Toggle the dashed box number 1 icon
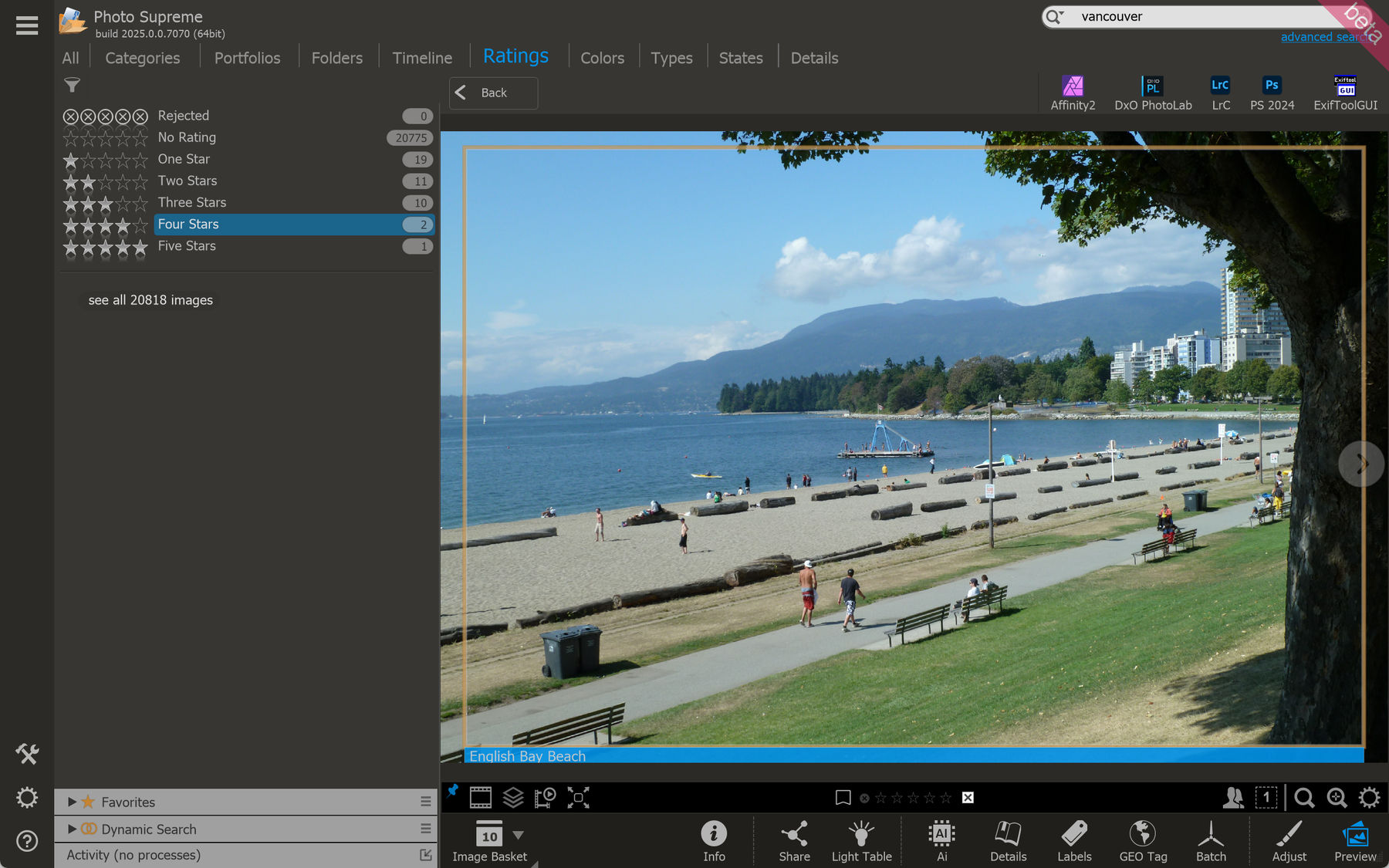 coord(1266,797)
